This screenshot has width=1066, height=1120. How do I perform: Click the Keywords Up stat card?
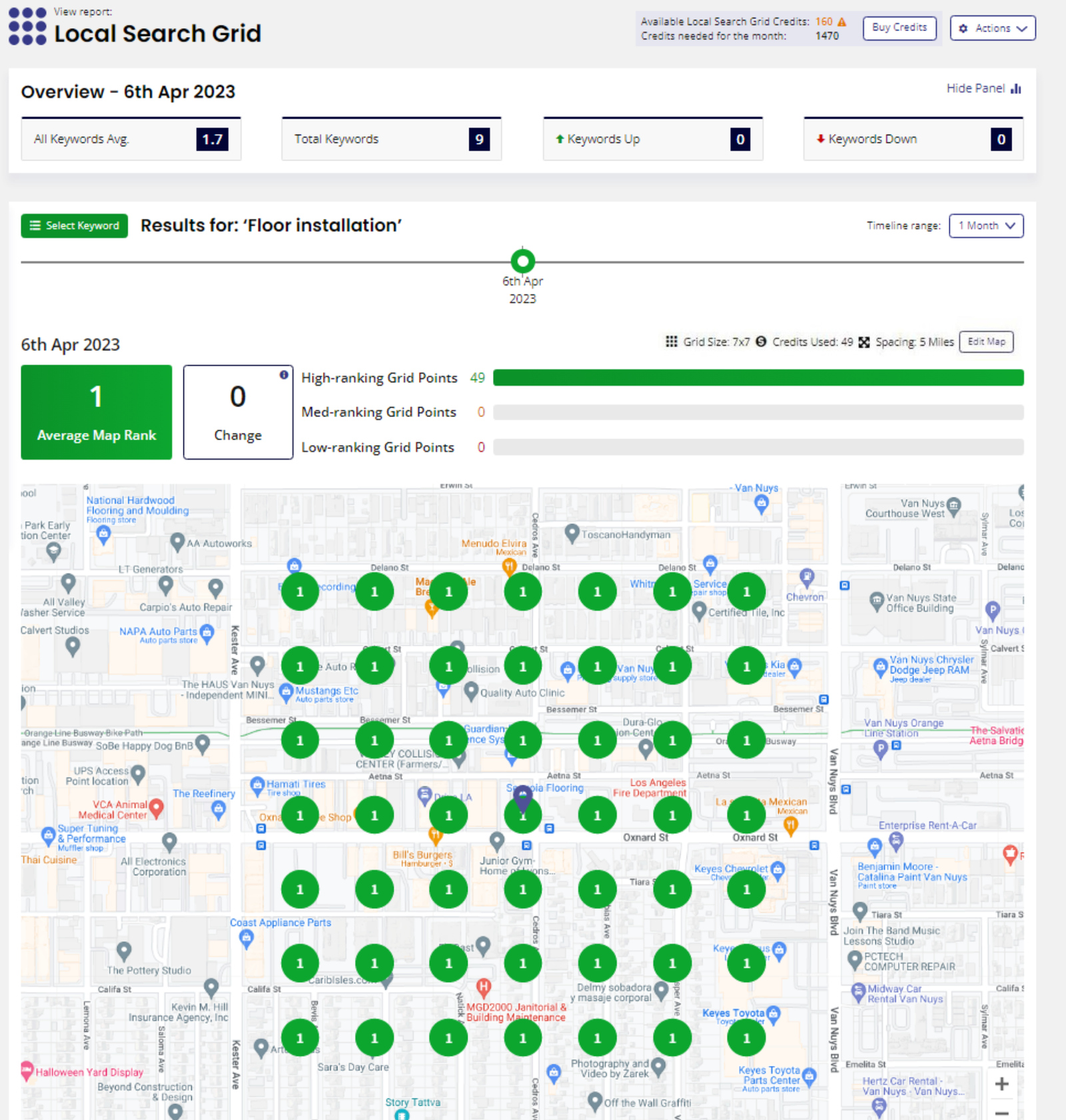point(652,139)
